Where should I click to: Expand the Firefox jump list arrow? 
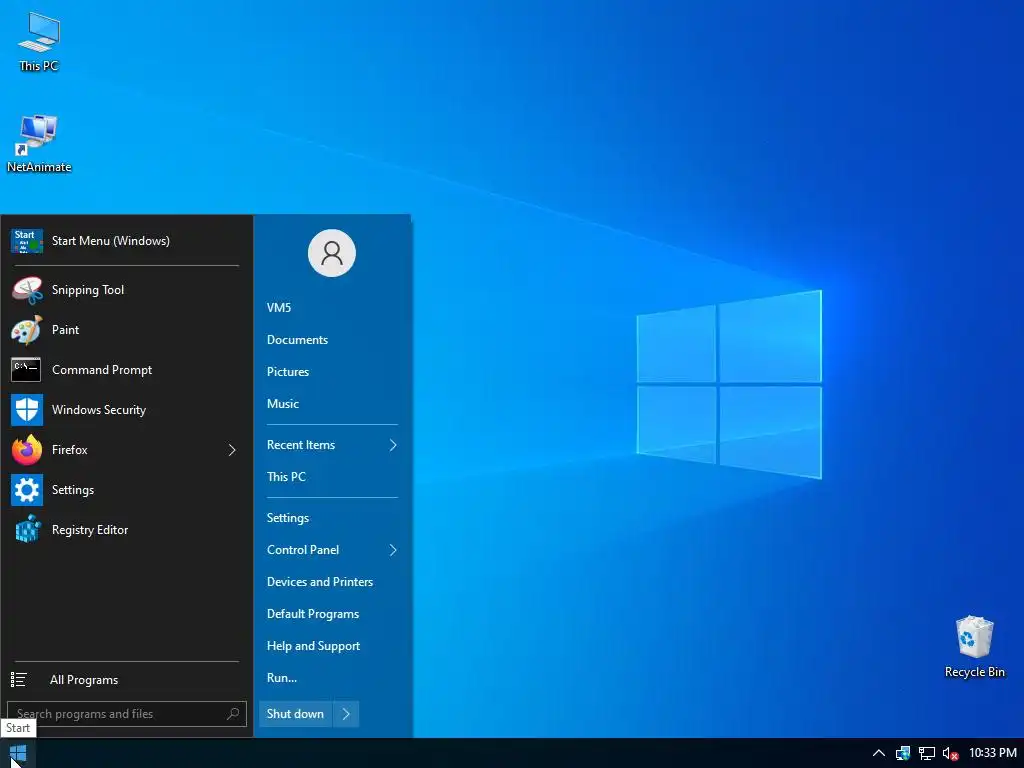click(x=232, y=450)
